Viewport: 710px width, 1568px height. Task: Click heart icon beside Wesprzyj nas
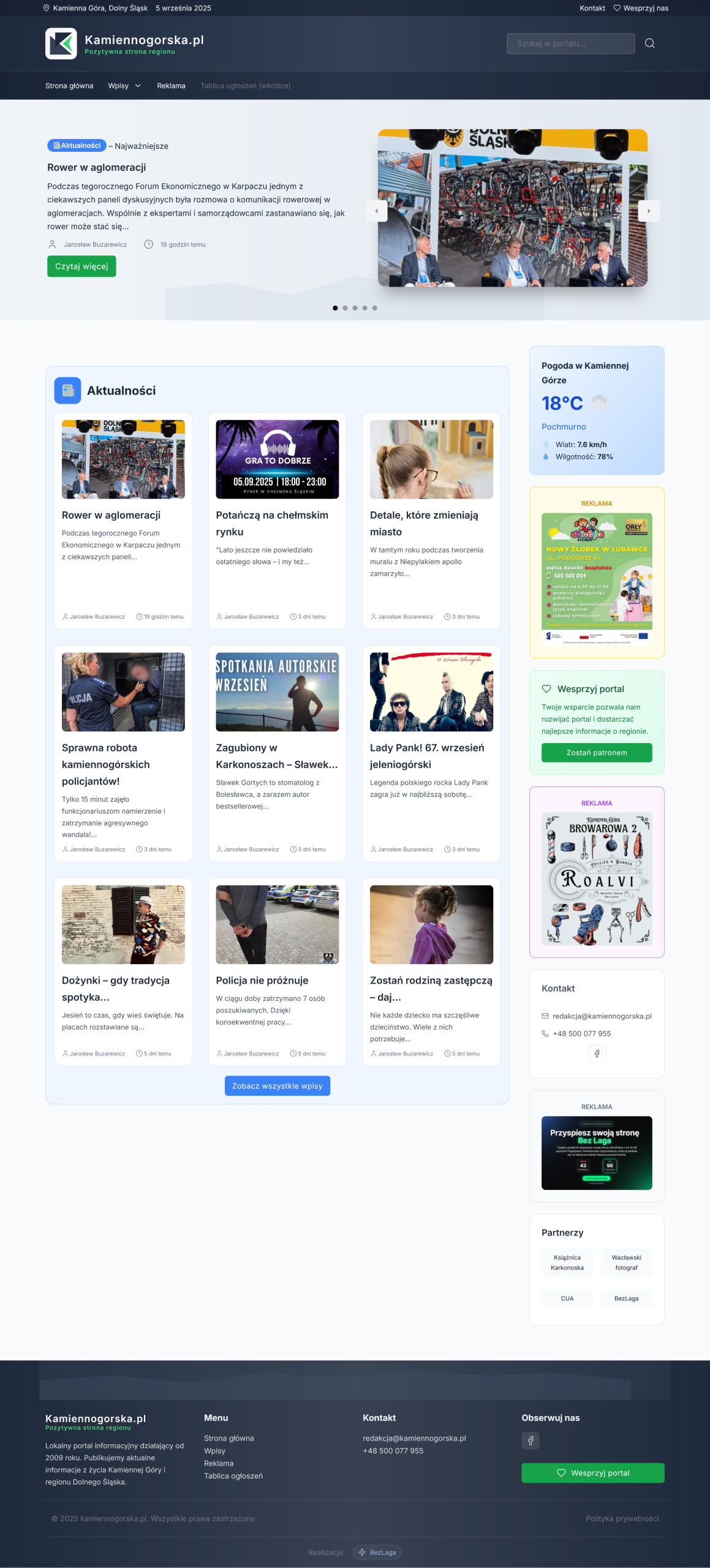point(617,8)
